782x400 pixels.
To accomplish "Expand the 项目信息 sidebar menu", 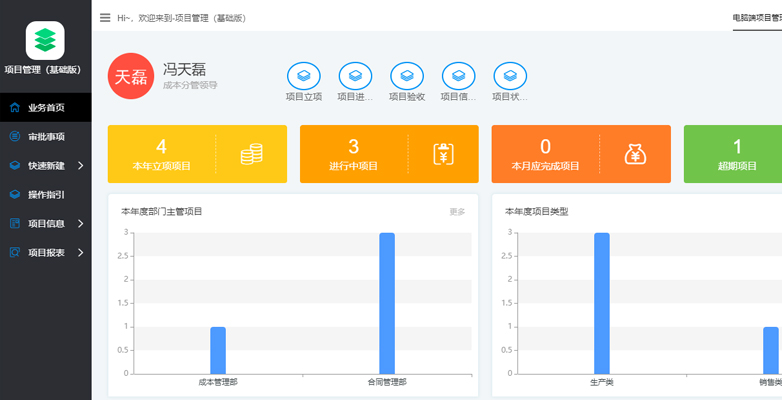I will click(46, 223).
